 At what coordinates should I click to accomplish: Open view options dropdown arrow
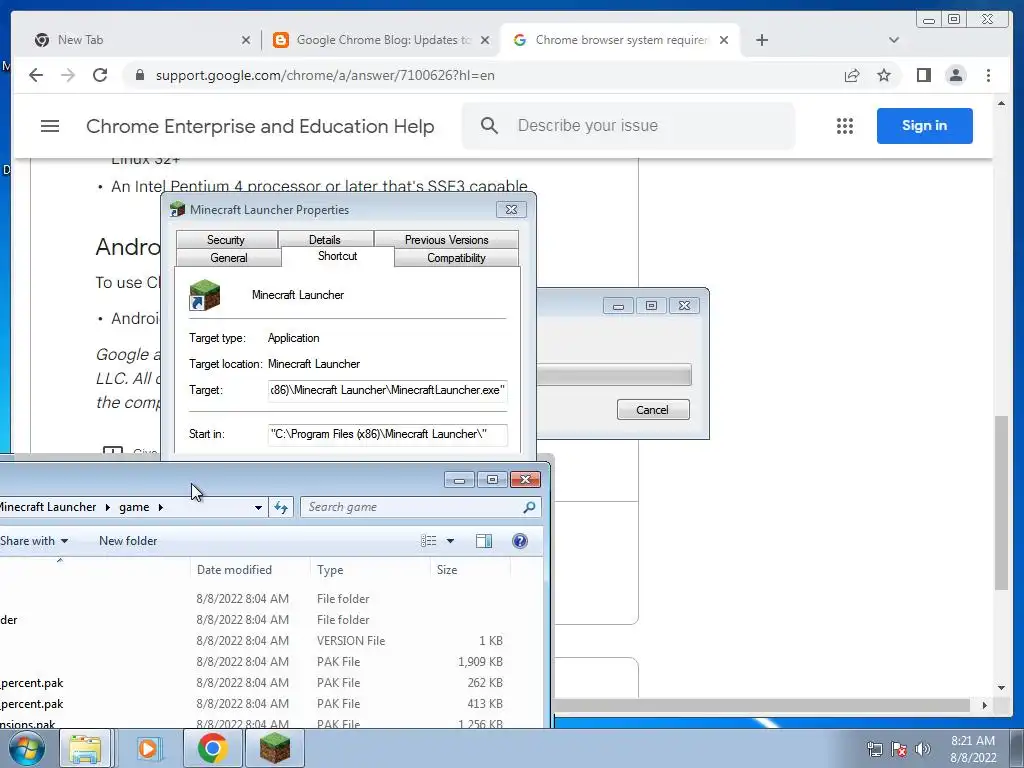click(450, 541)
